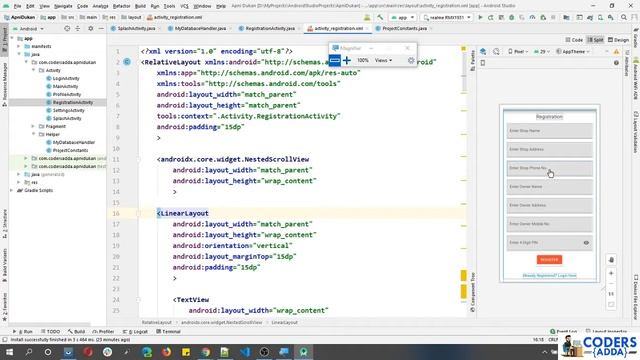Click the orange Register button in preview

click(x=549, y=260)
